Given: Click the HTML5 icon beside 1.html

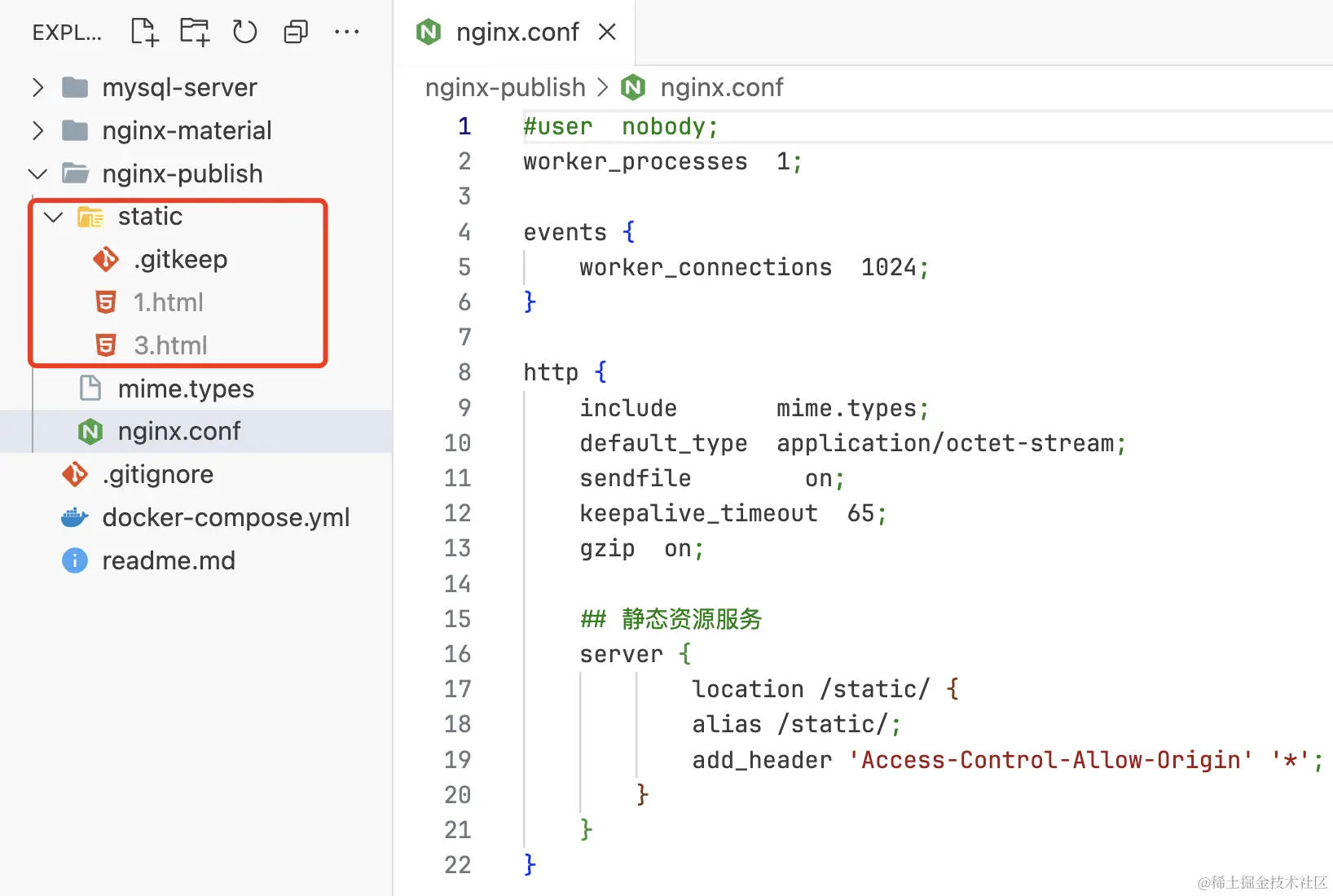Looking at the screenshot, I should click(x=106, y=302).
